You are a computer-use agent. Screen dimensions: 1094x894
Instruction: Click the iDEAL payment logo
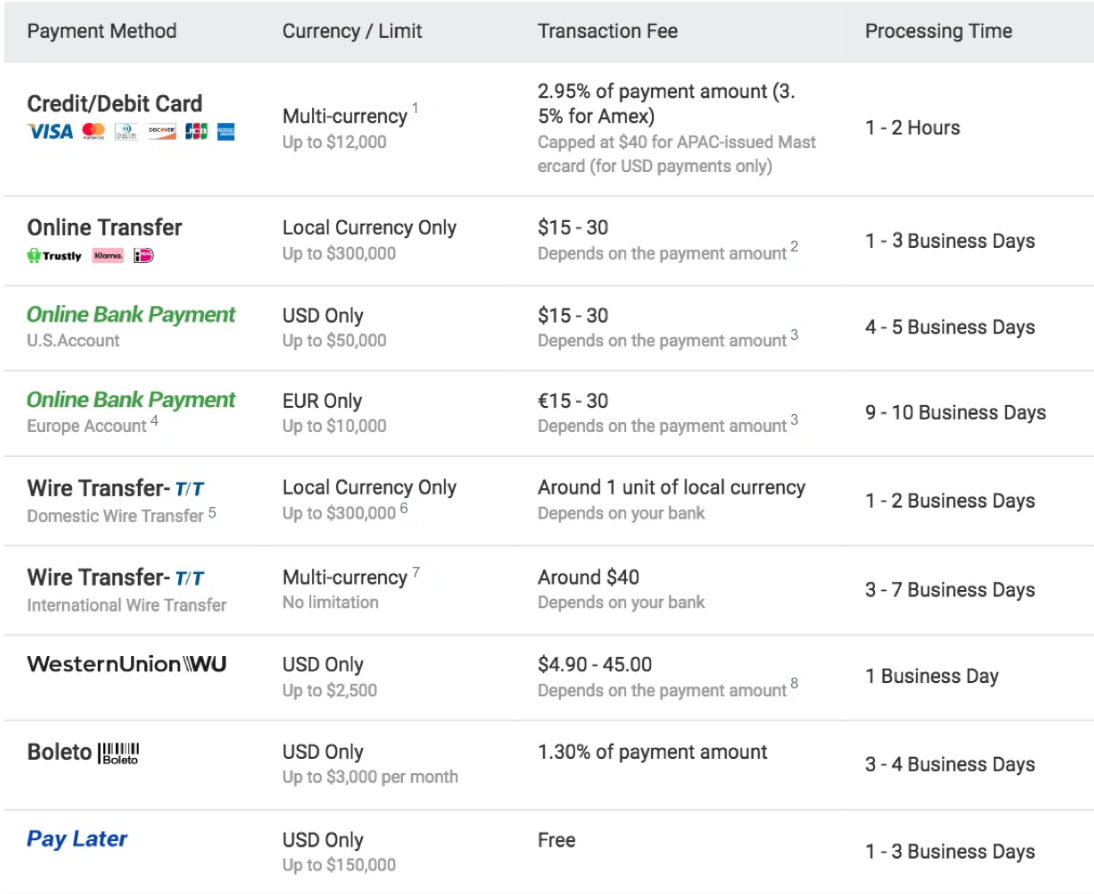pyautogui.click(x=143, y=255)
